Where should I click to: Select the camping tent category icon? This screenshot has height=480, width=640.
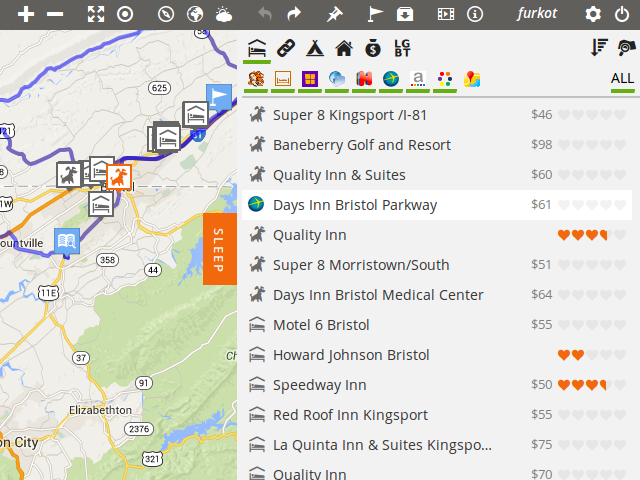click(x=314, y=47)
